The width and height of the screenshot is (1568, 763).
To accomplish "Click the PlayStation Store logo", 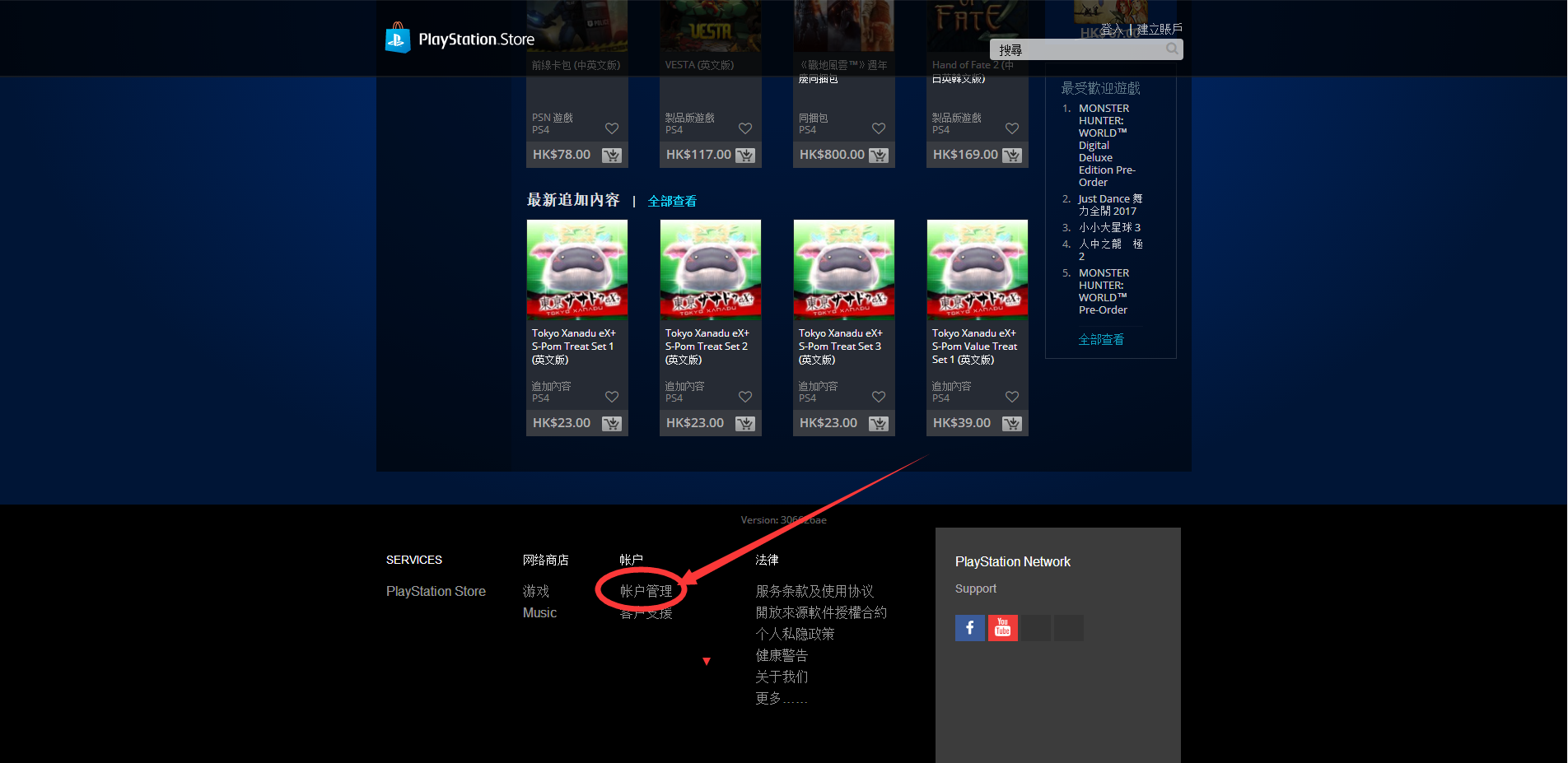I will (459, 38).
